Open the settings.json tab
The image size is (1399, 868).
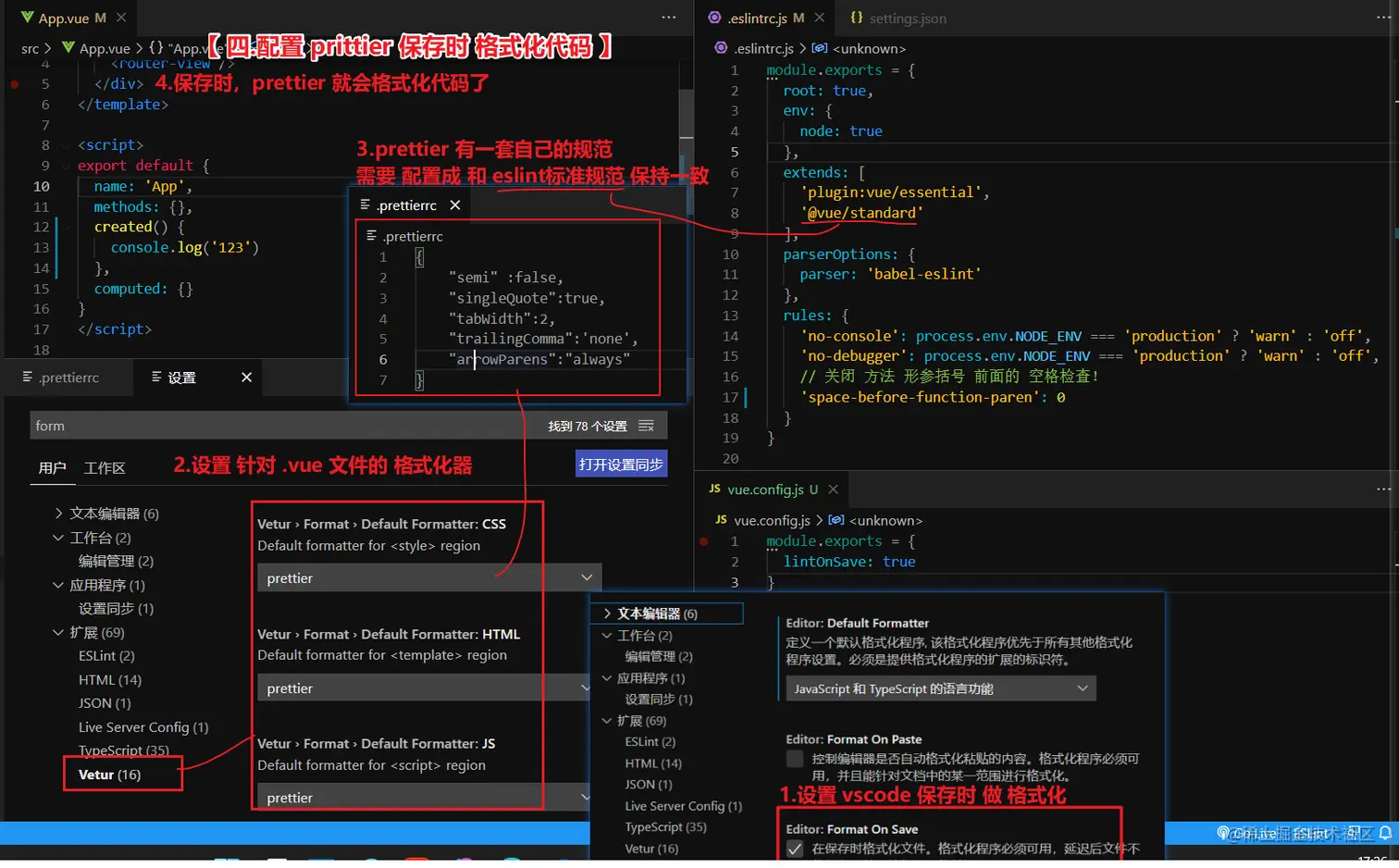(x=898, y=19)
